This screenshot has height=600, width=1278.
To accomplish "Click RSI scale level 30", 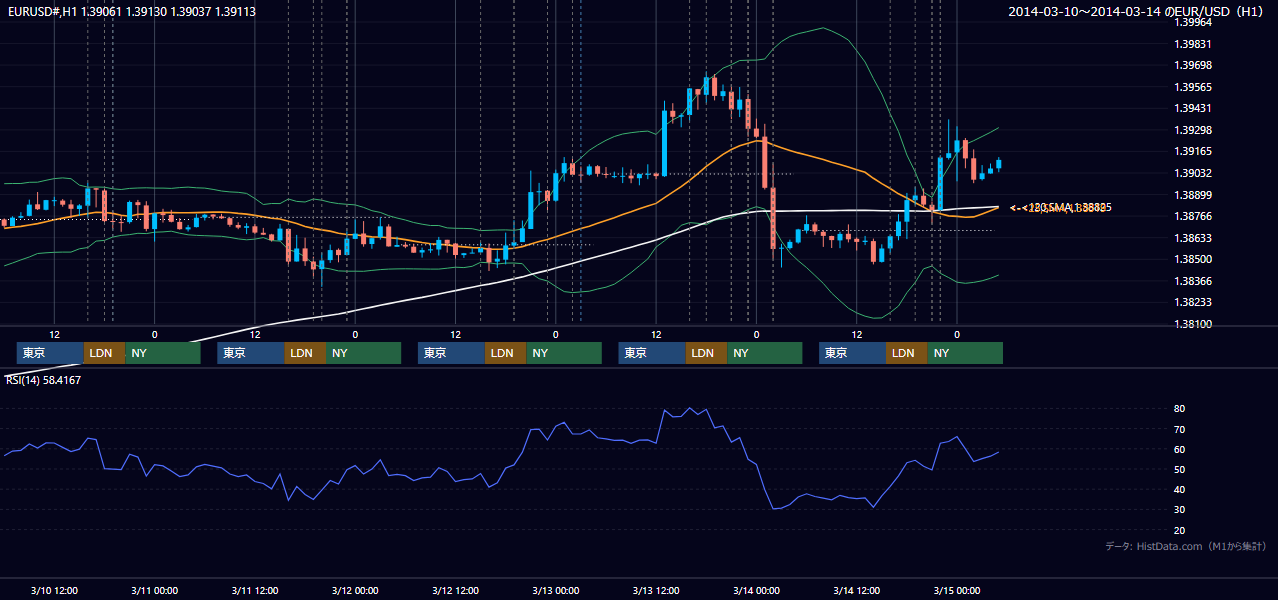I will [x=1179, y=509].
